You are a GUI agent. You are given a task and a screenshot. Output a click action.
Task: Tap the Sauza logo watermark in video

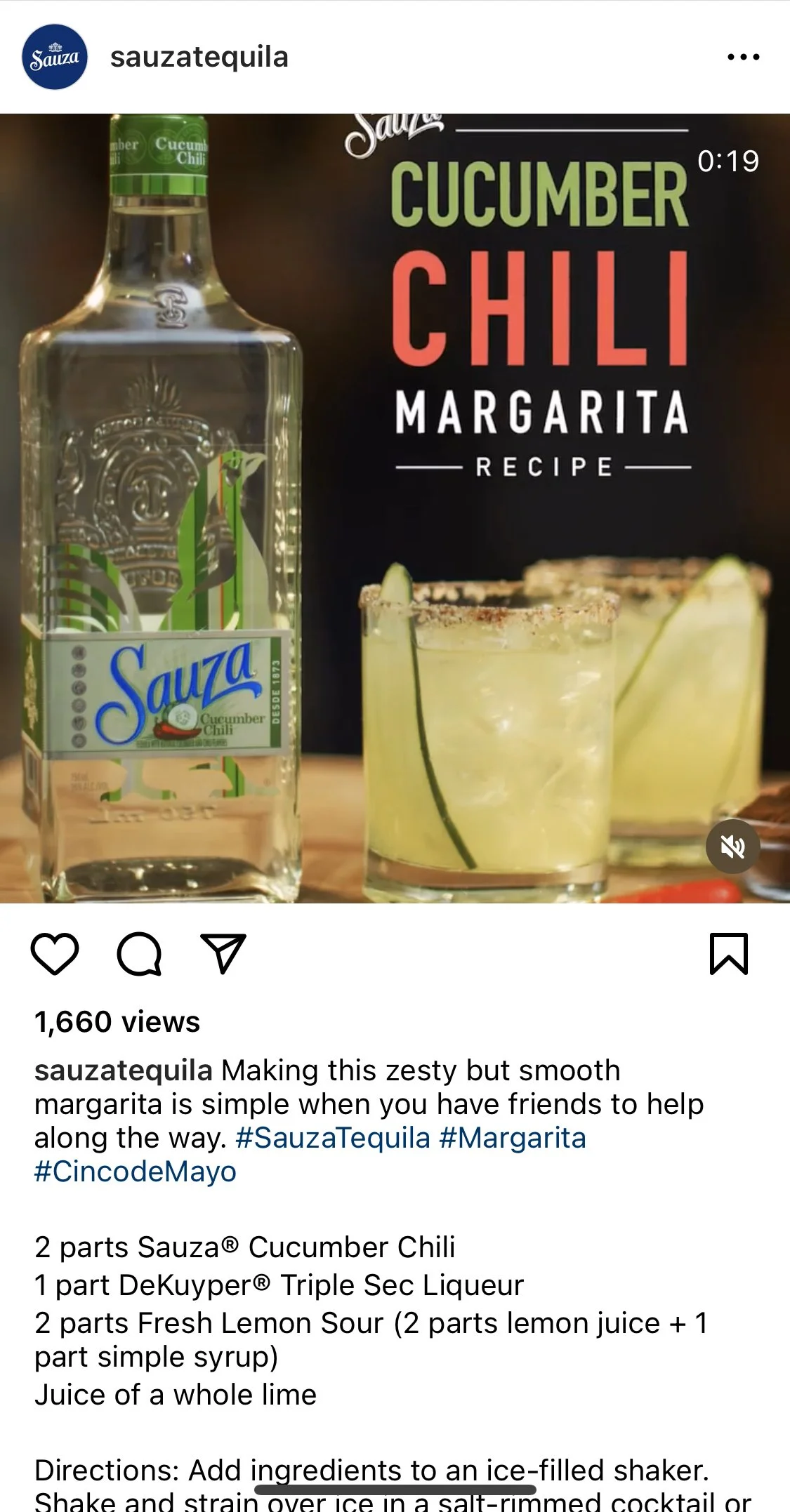395,135
